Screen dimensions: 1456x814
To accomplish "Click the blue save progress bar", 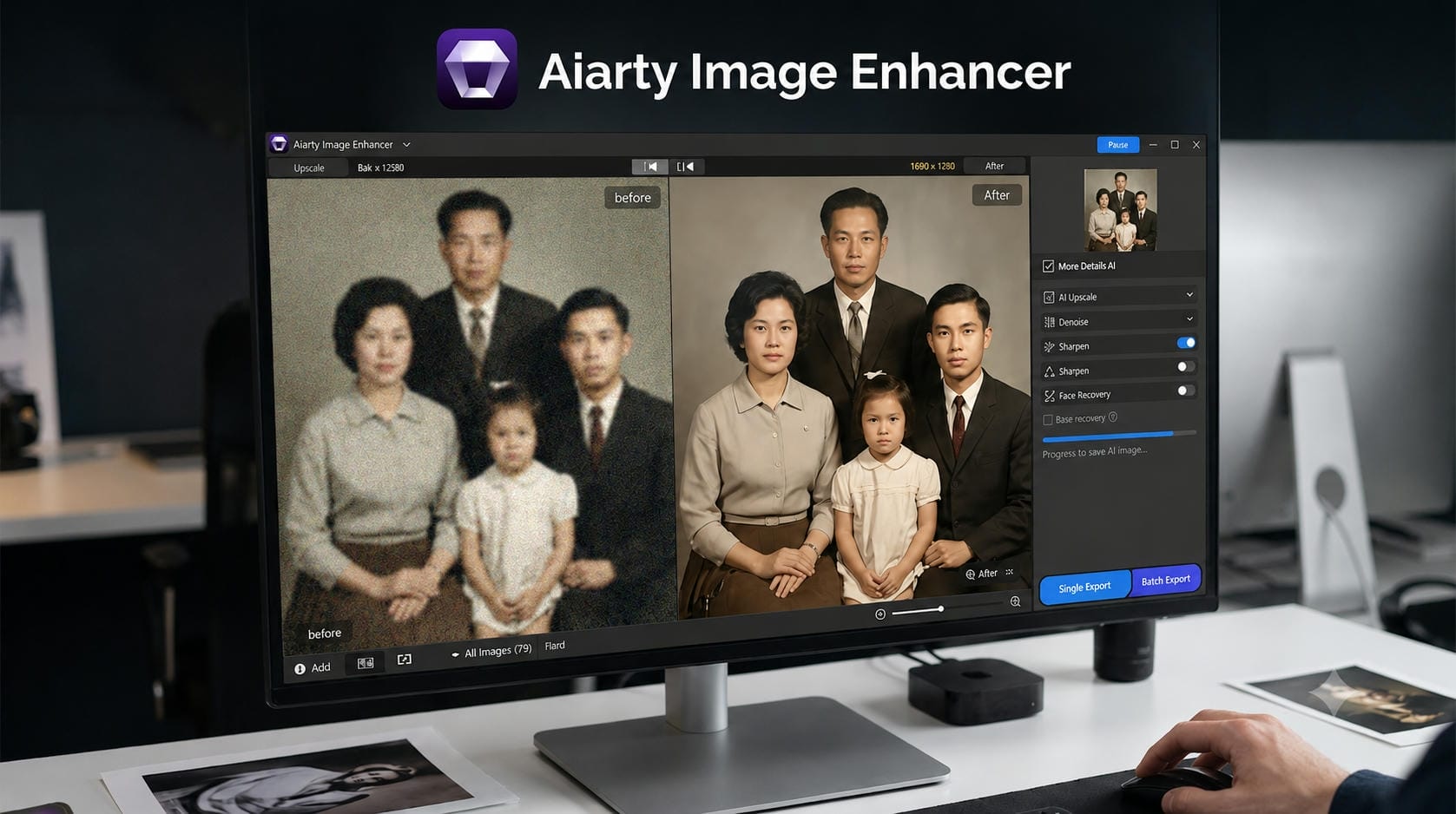I will pyautogui.click(x=1119, y=436).
